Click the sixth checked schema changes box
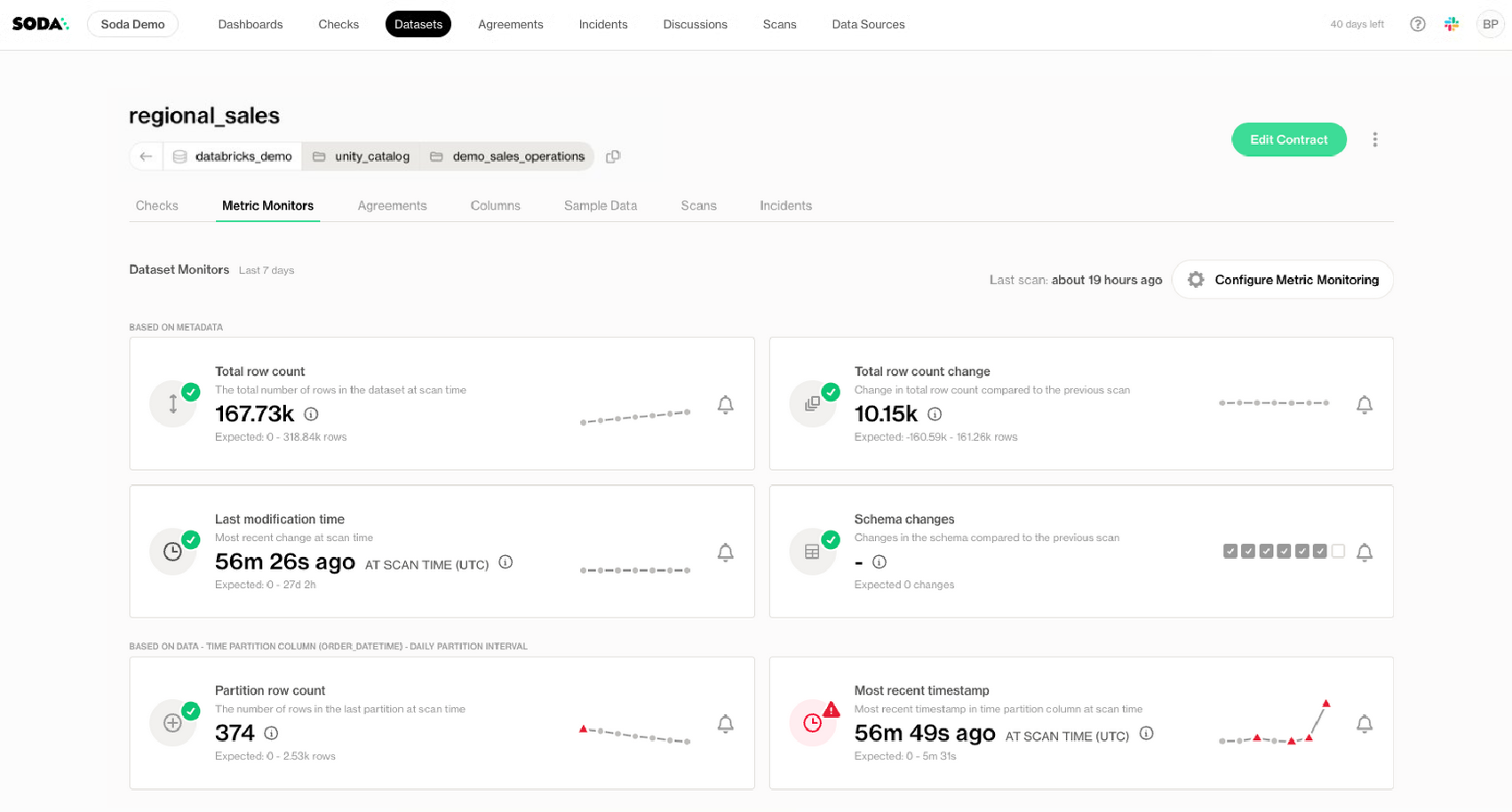The image size is (1512, 812). pos(1320,552)
